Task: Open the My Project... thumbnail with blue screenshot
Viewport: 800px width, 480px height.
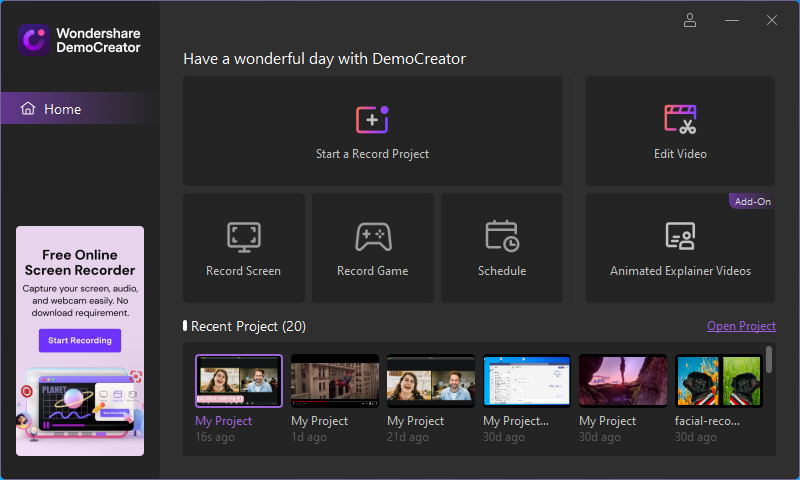Action: pyautogui.click(x=527, y=381)
